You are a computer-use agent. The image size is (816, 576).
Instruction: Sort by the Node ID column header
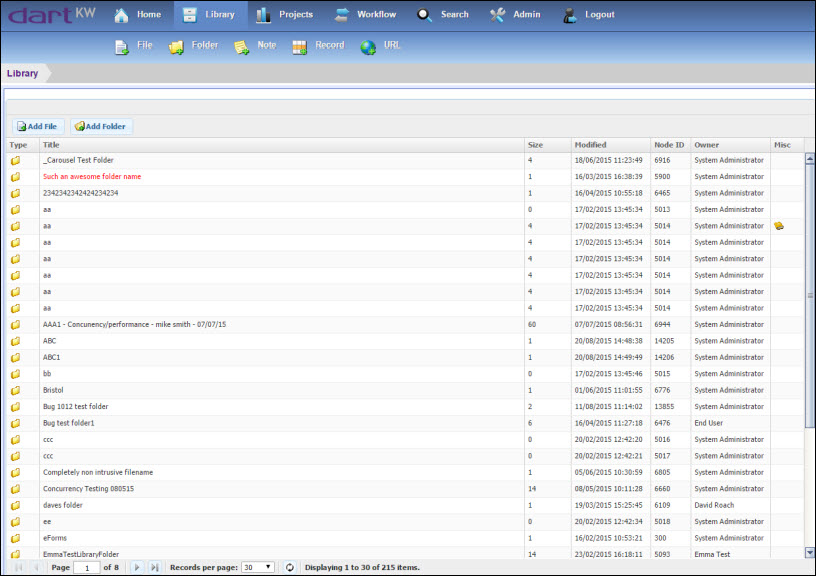(x=669, y=145)
